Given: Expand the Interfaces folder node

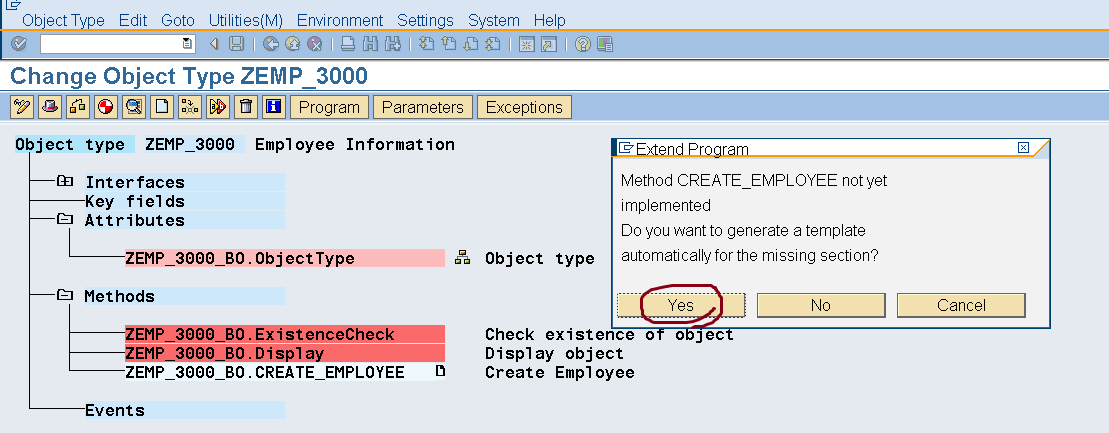Looking at the screenshot, I should pyautogui.click(x=65, y=182).
